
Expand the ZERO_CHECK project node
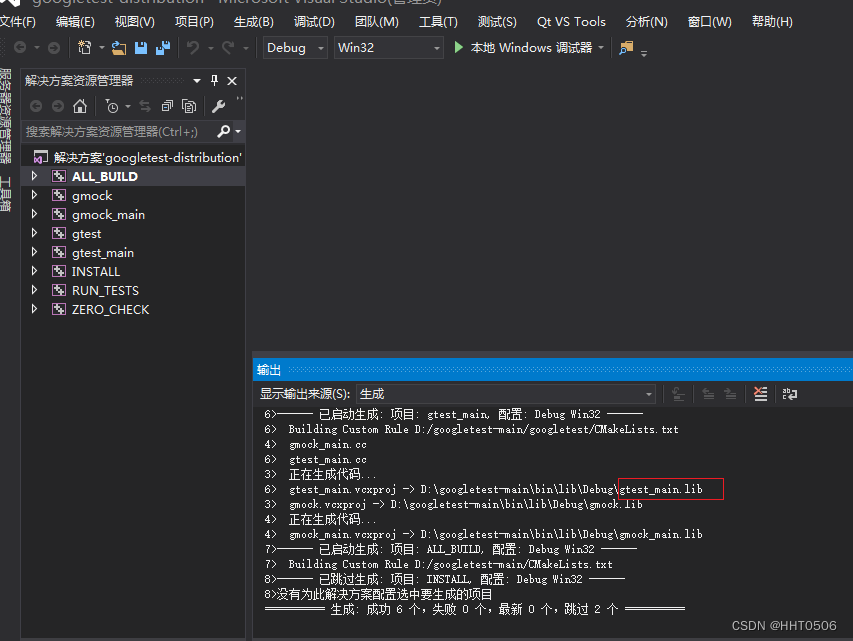pos(34,309)
